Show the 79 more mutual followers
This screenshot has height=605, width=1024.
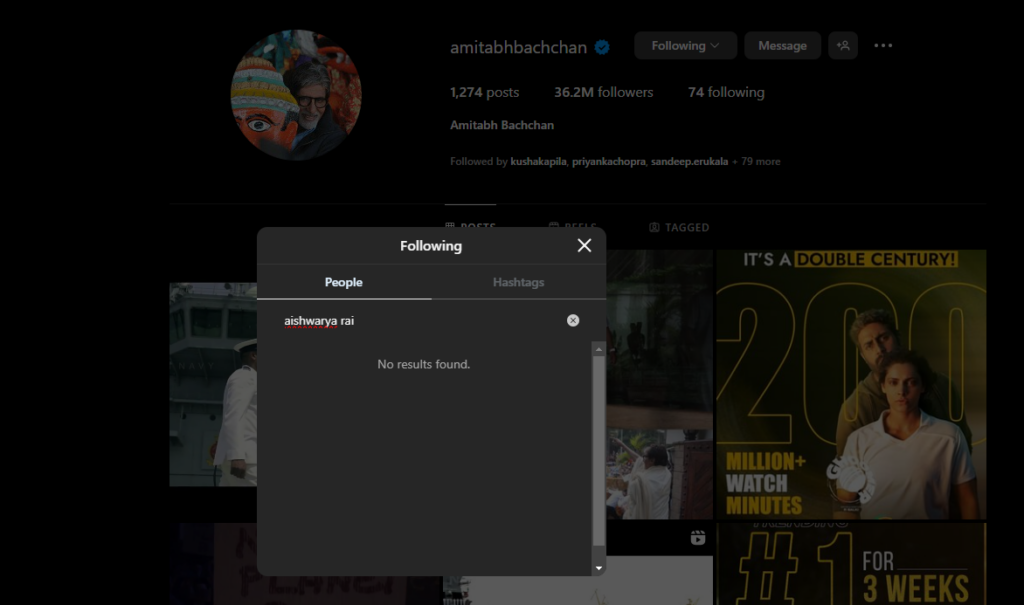[760, 161]
